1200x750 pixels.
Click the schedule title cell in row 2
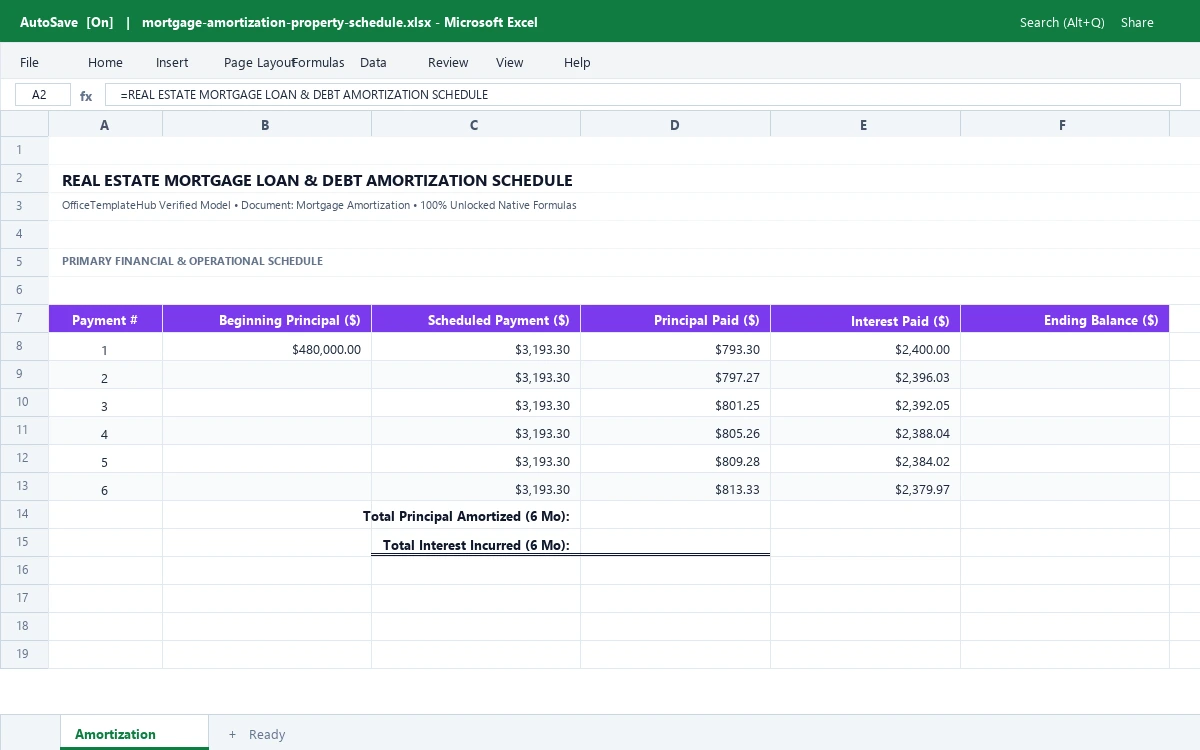click(317, 181)
